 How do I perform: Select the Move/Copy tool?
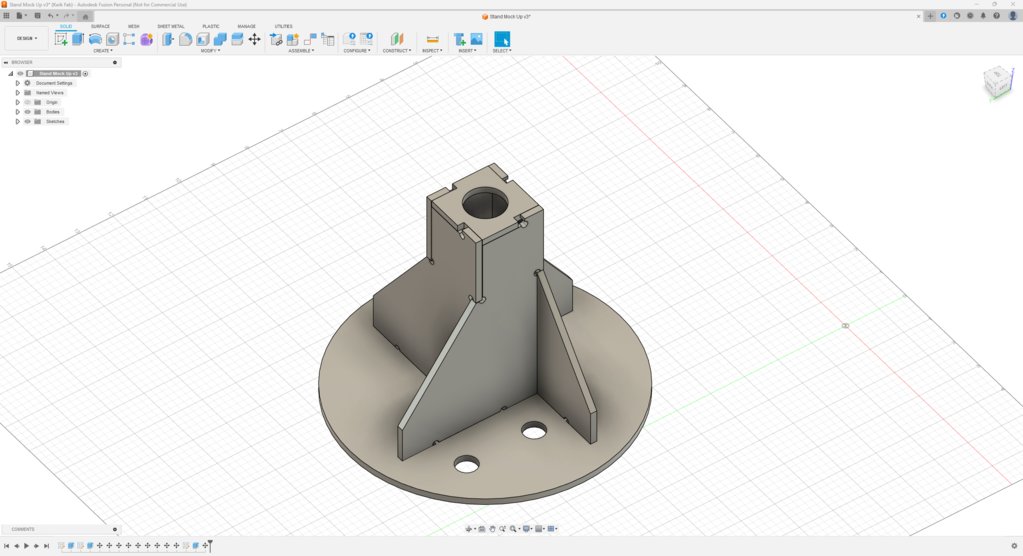click(254, 39)
